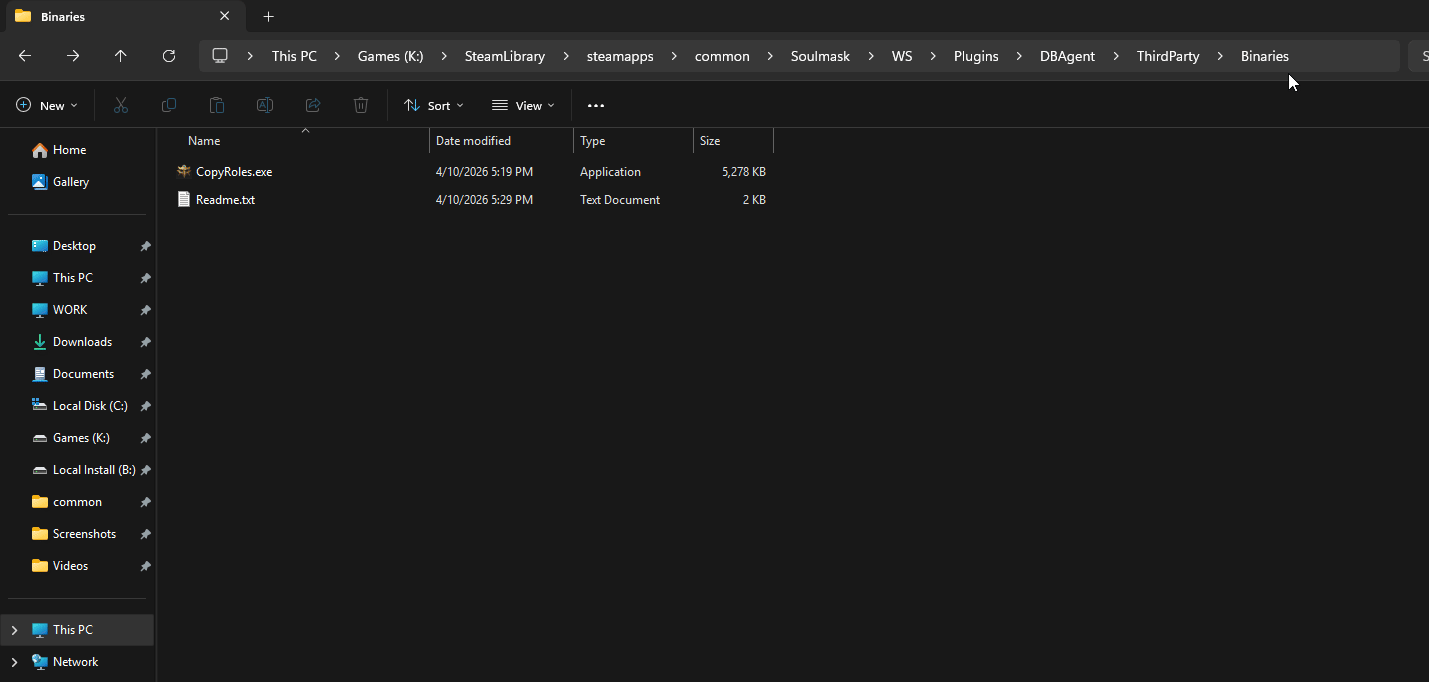The height and width of the screenshot is (682, 1429).
Task: Click the Delete trash icon
Action: 361,105
